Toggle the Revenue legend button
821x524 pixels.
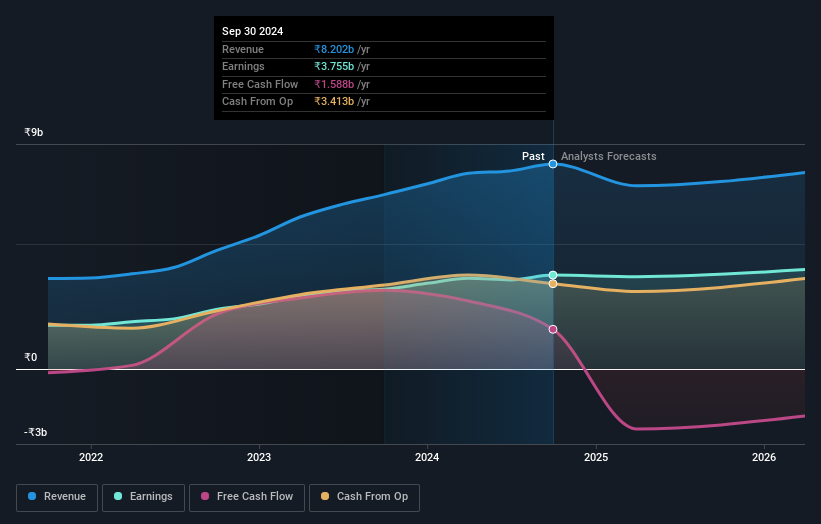click(57, 497)
